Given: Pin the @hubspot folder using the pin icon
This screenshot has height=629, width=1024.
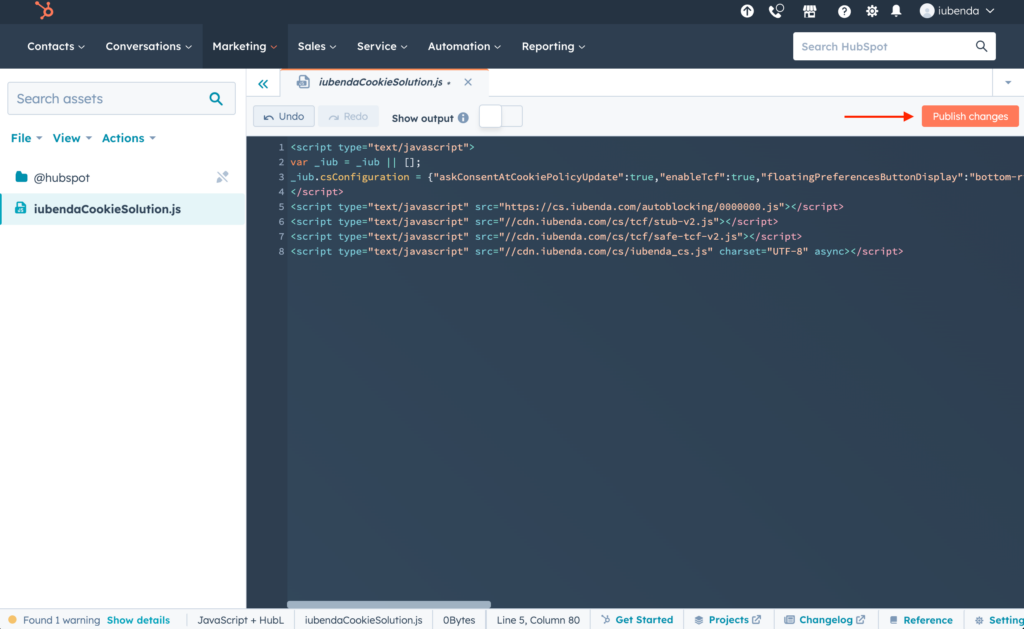Looking at the screenshot, I should (222, 176).
